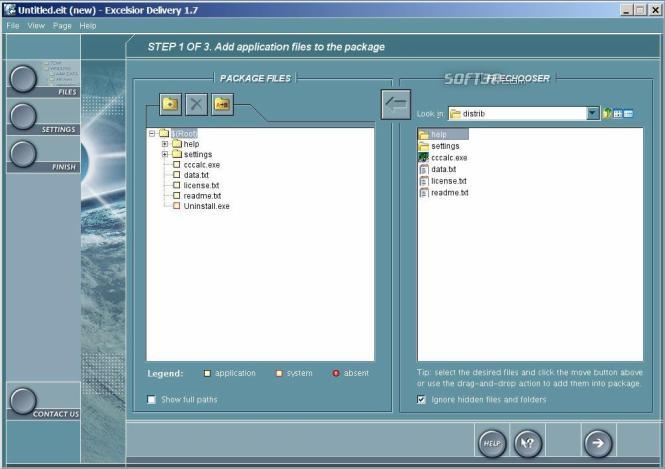Expand the settings folder node in tree

click(165, 154)
